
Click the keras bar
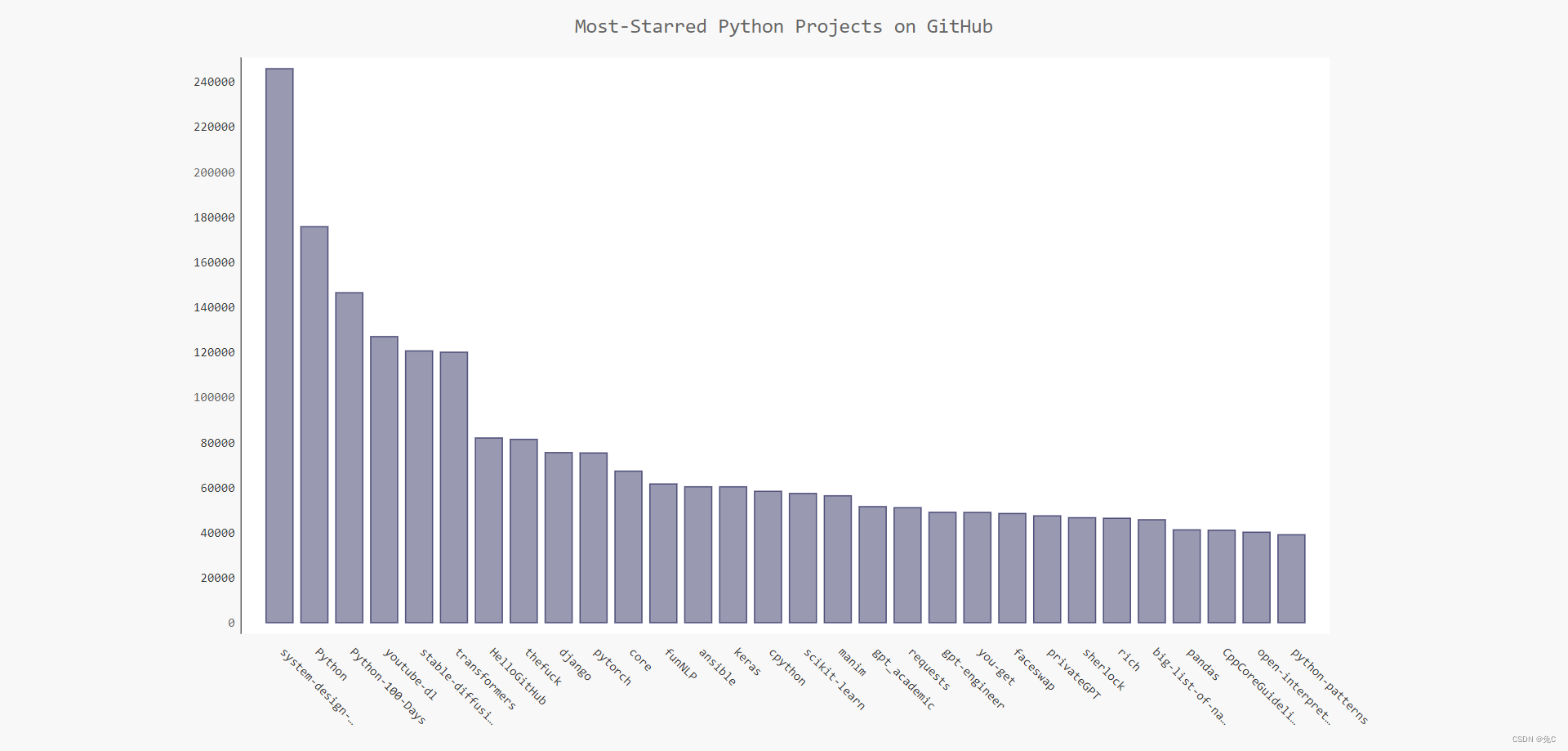click(733, 555)
